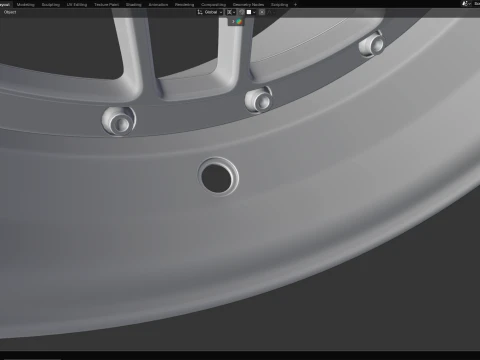Switch to the Animation workspace tab
The image size is (480, 360).
tap(158, 5)
